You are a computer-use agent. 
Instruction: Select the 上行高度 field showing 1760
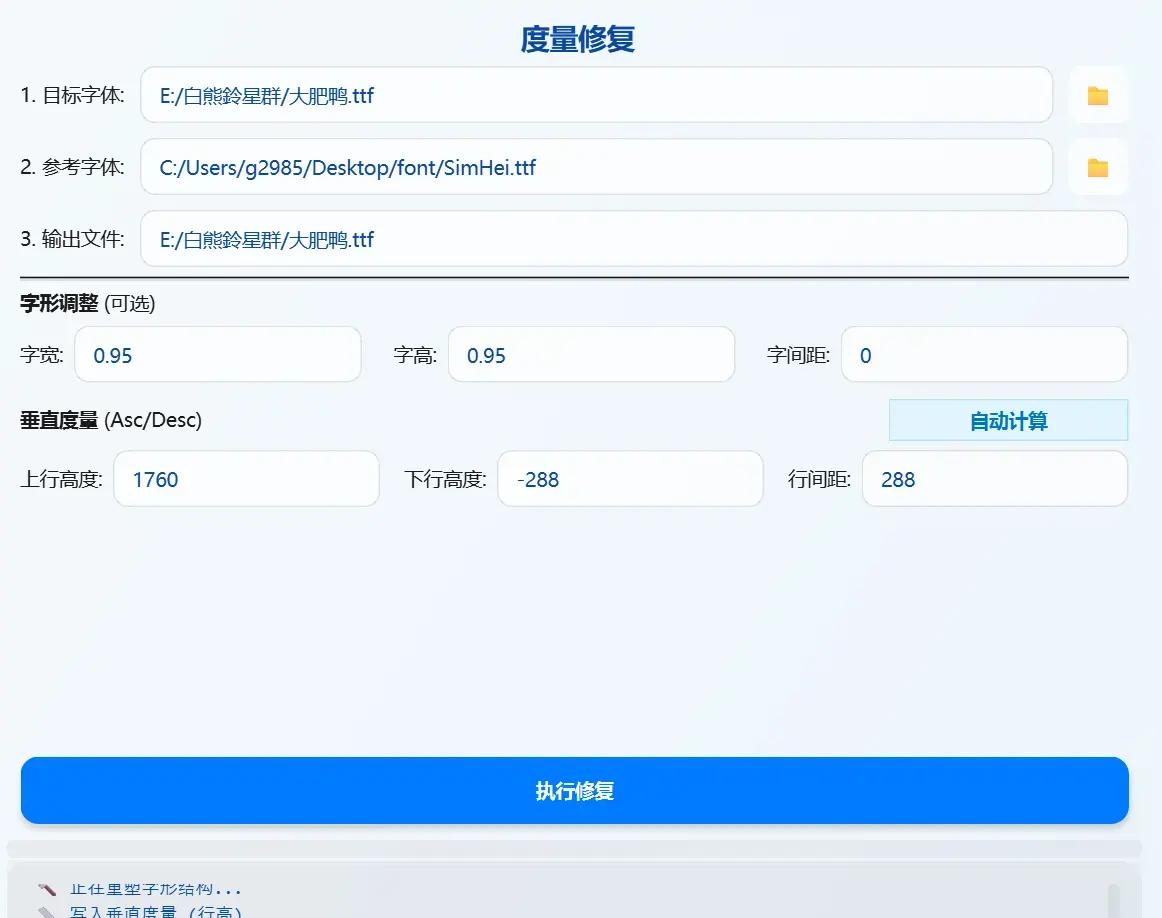[x=246, y=479]
